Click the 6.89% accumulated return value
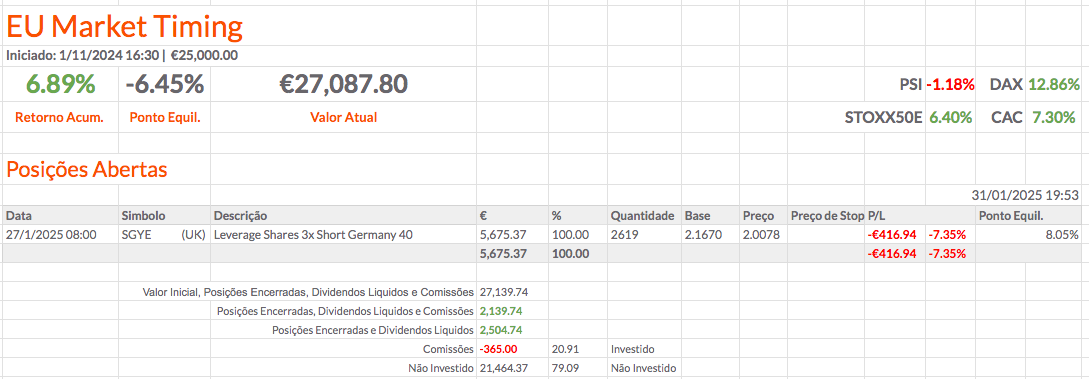This screenshot has height=379, width=1089. point(60,85)
